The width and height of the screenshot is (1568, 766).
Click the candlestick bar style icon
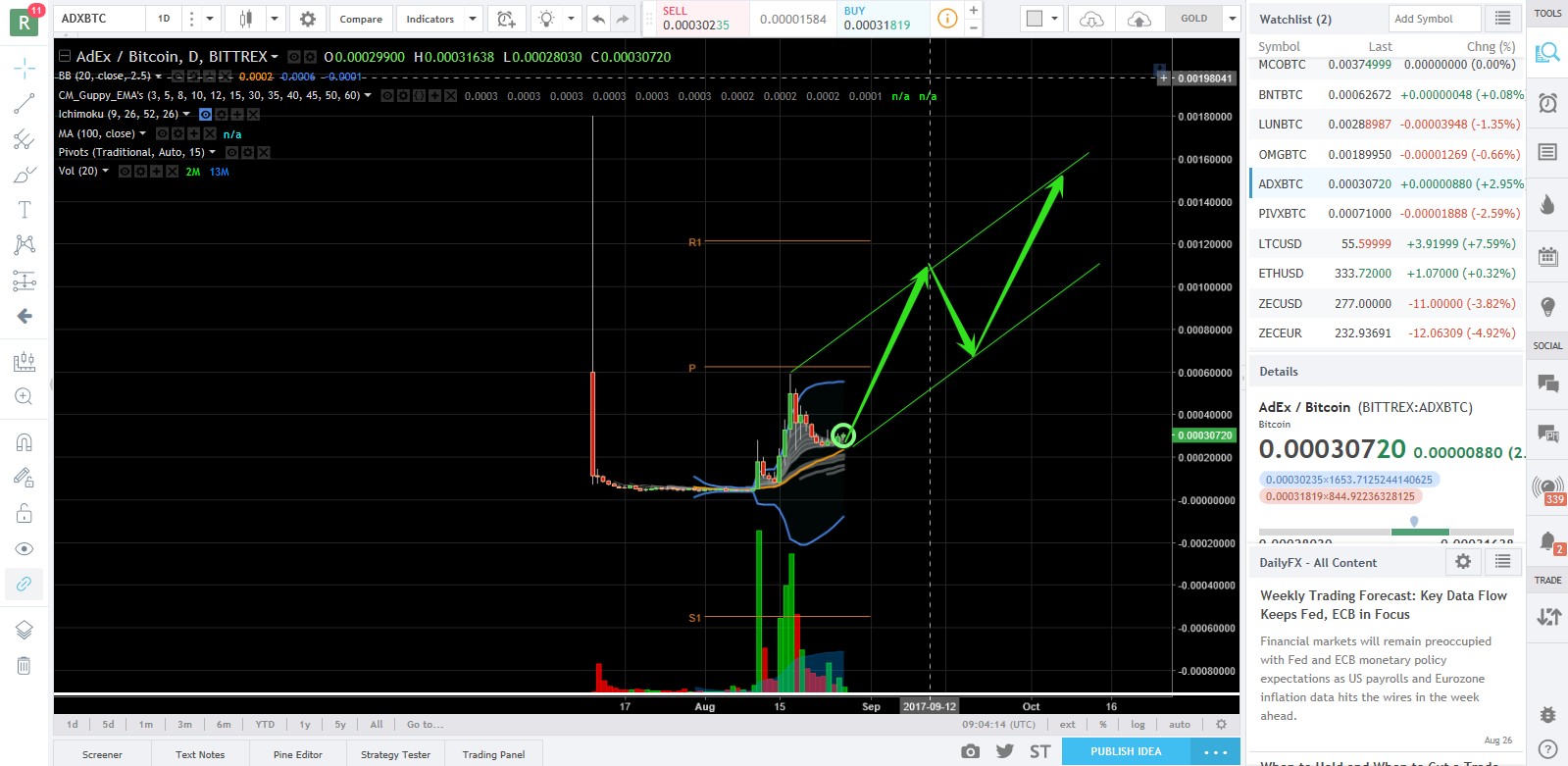click(x=246, y=19)
